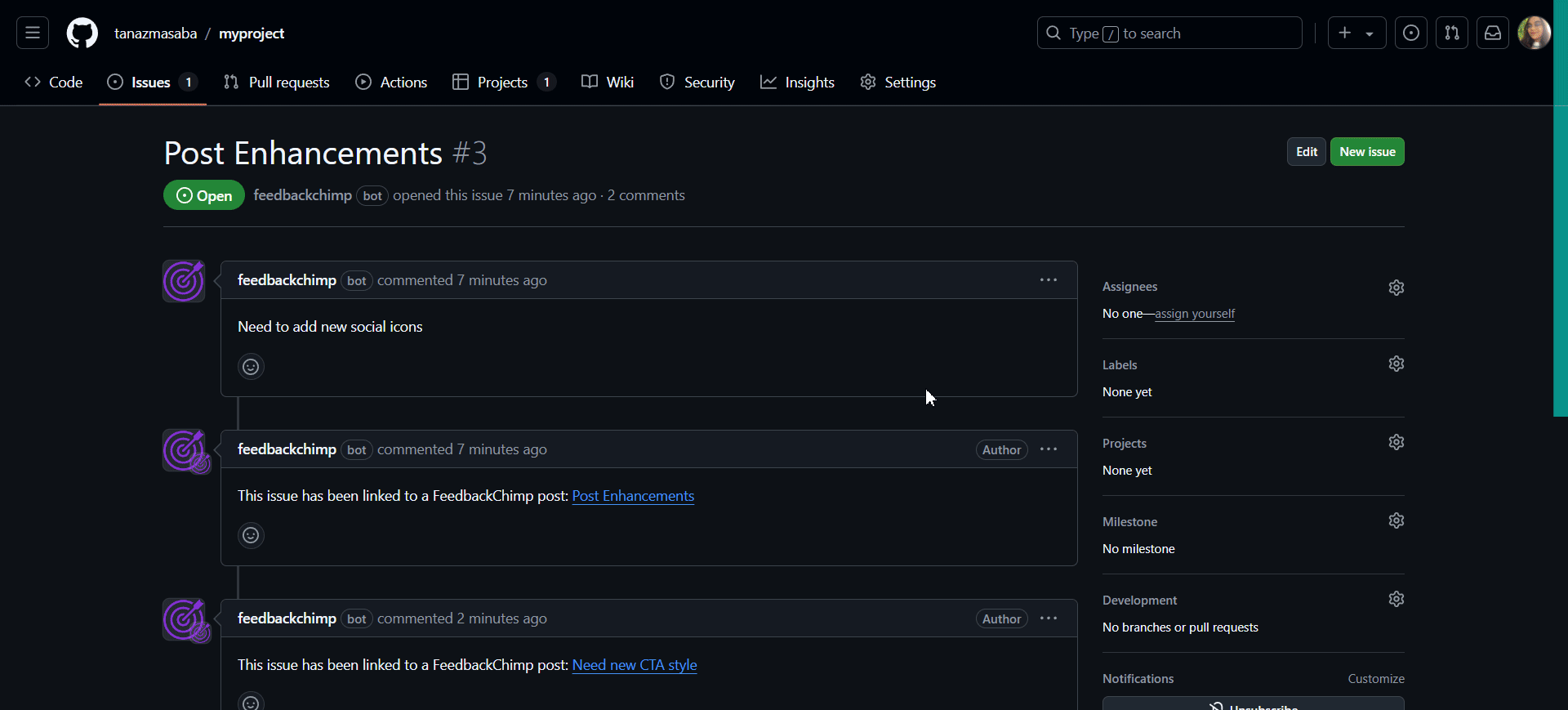Image resolution: width=1568 pixels, height=710 pixels.
Task: Add reaction to Post Enhancements linked comment
Action: click(251, 536)
